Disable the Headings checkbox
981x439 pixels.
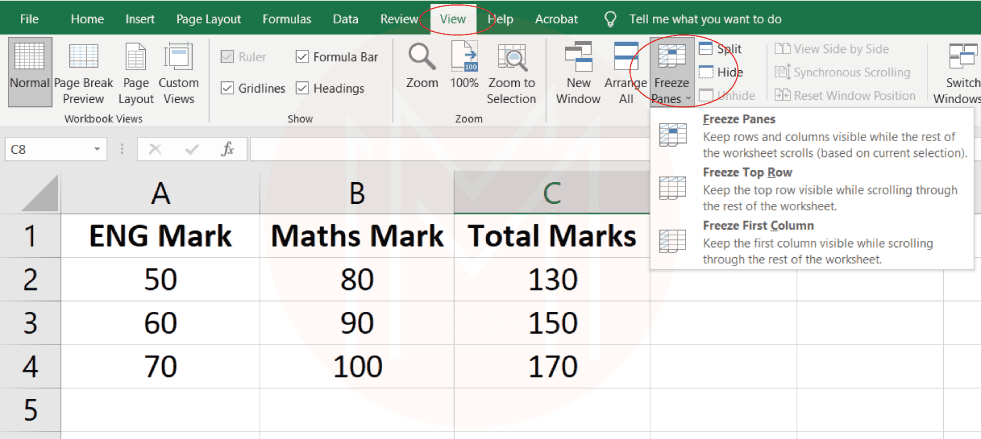click(x=304, y=88)
